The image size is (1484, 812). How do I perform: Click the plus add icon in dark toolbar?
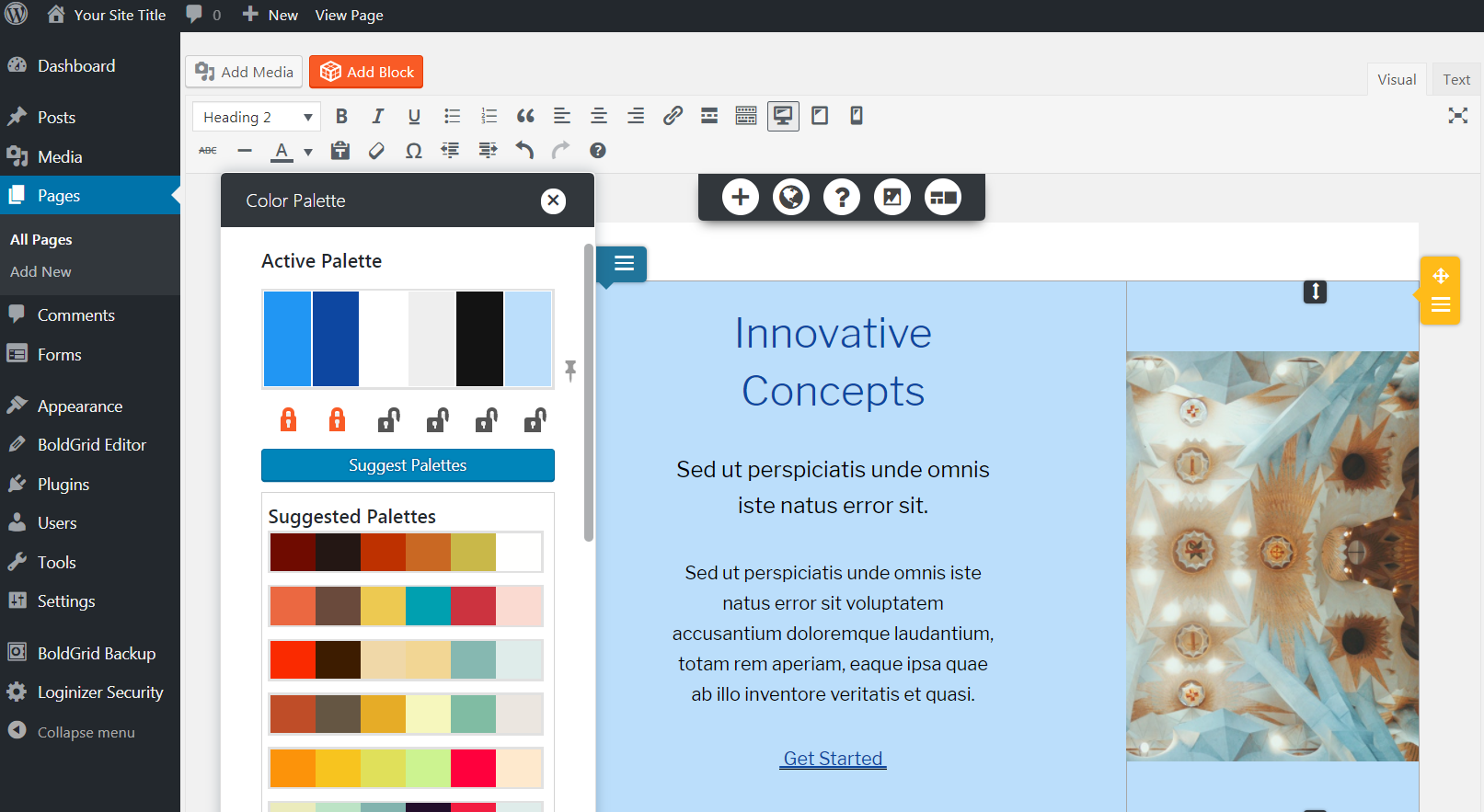[x=741, y=197]
